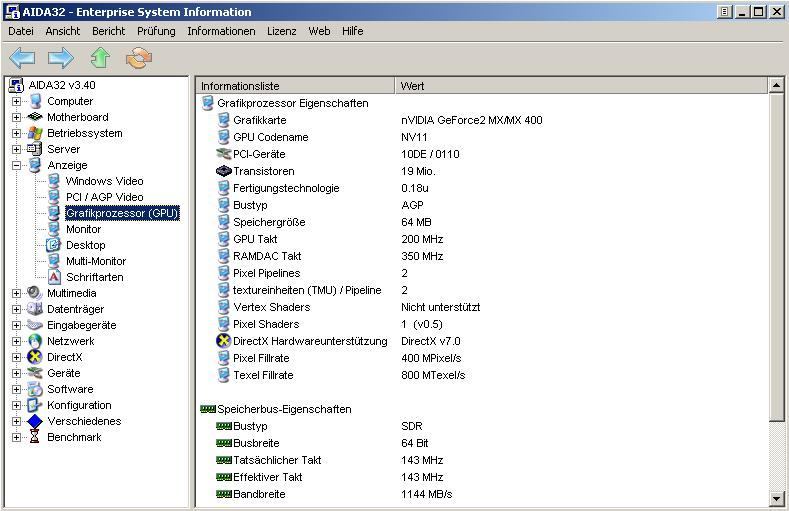
Task: Click the green up-level arrow icon
Action: coord(100,58)
